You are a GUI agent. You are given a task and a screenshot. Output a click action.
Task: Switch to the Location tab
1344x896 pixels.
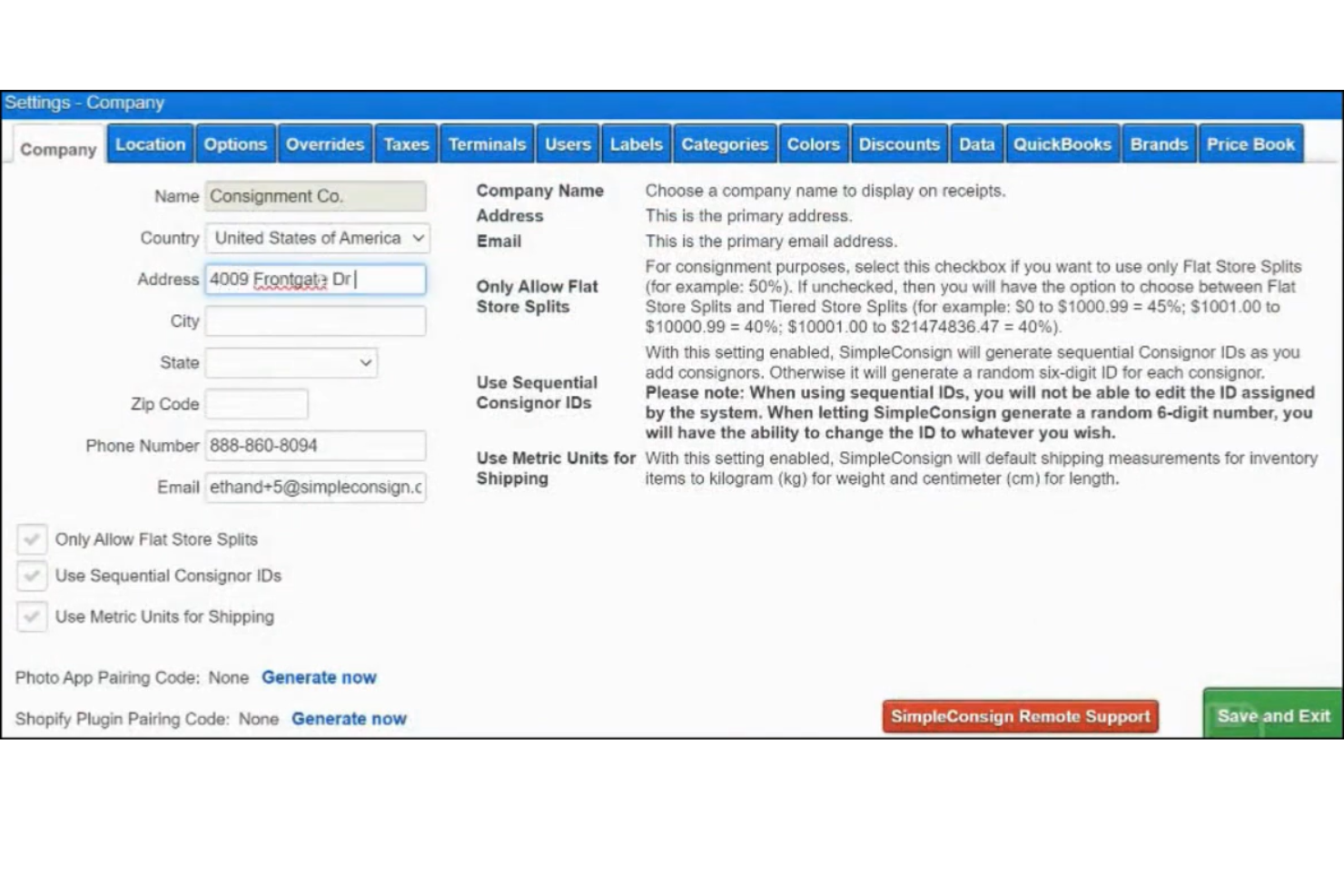click(x=149, y=143)
